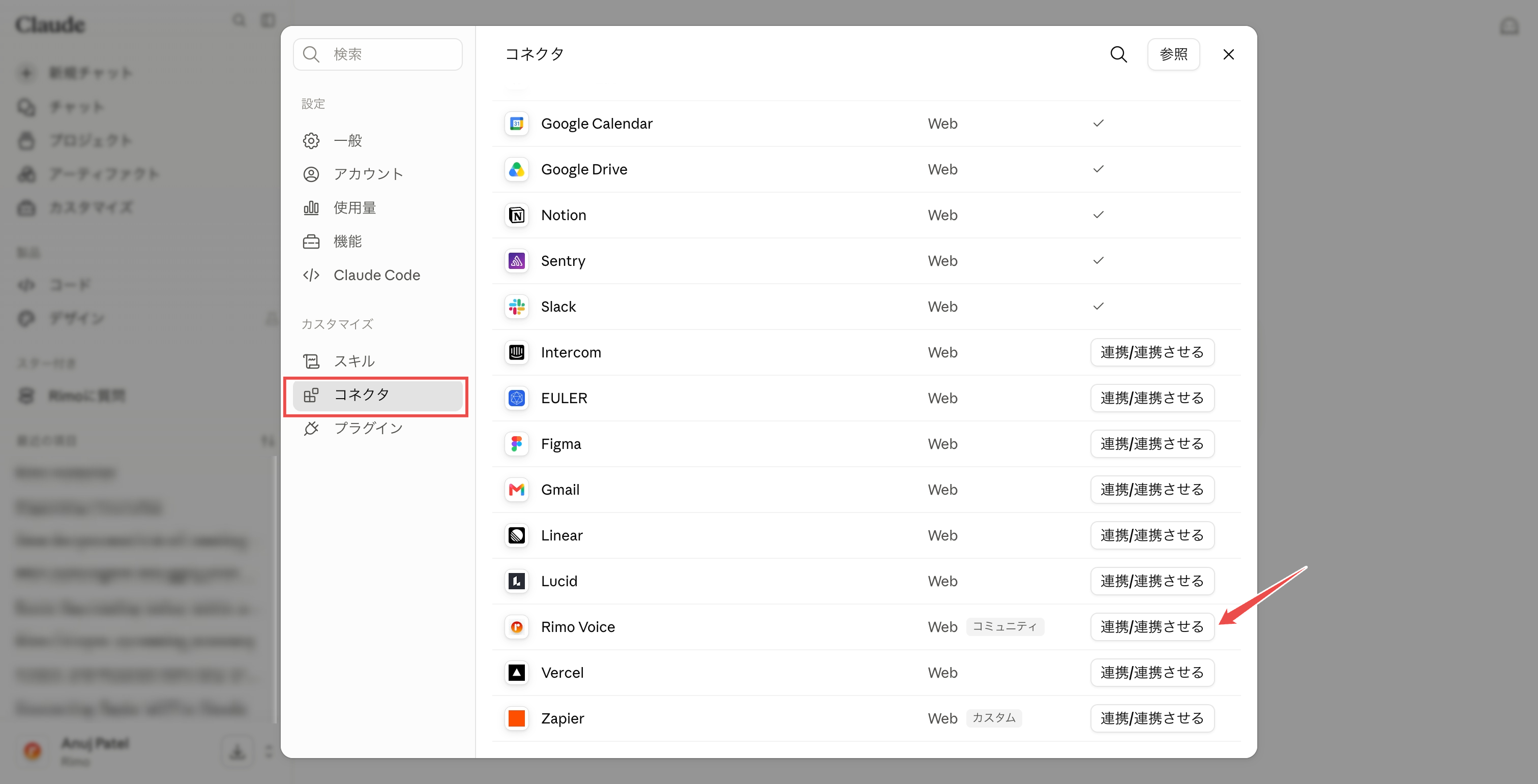Connect EULER with 連携/連携させる button
This screenshot has width=1538, height=784.
(x=1151, y=398)
